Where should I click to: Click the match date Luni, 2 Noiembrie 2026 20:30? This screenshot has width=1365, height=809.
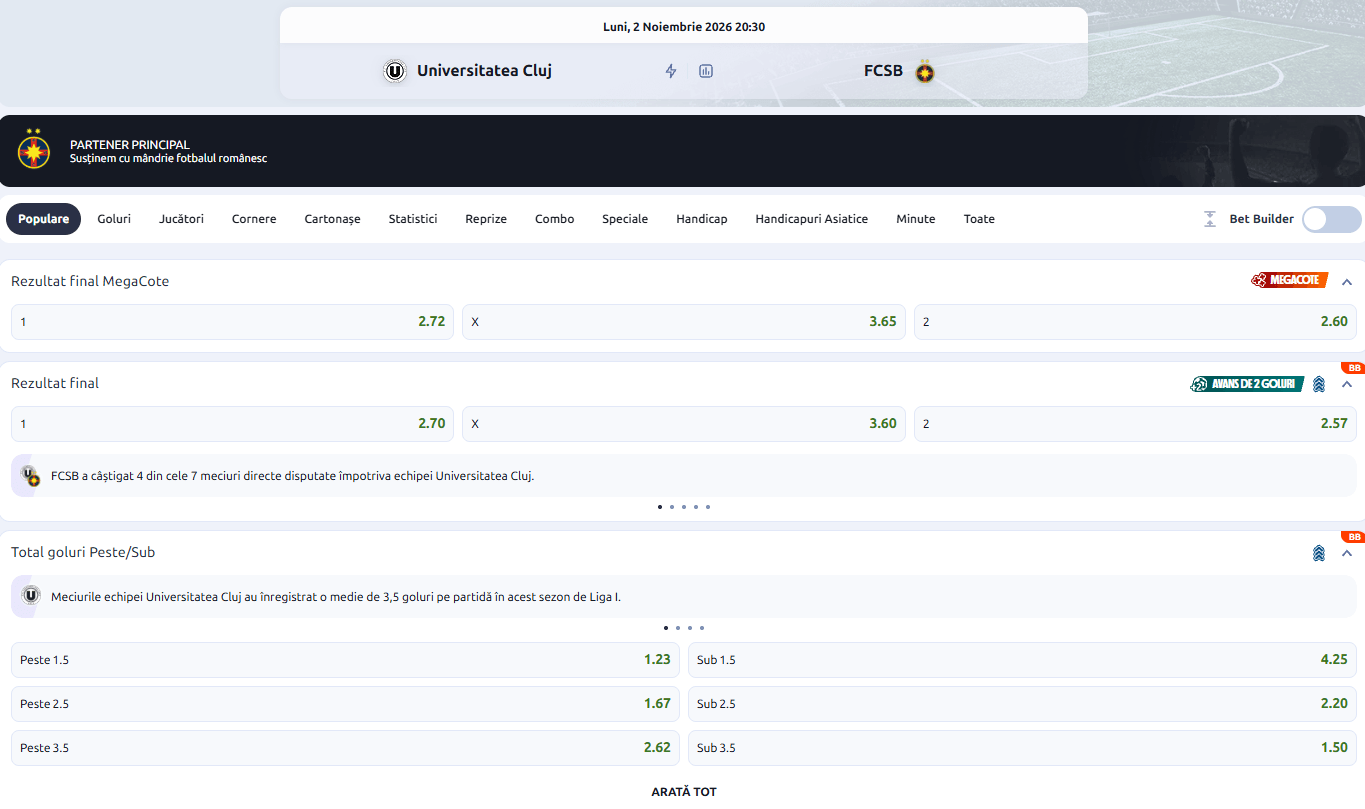coord(684,27)
